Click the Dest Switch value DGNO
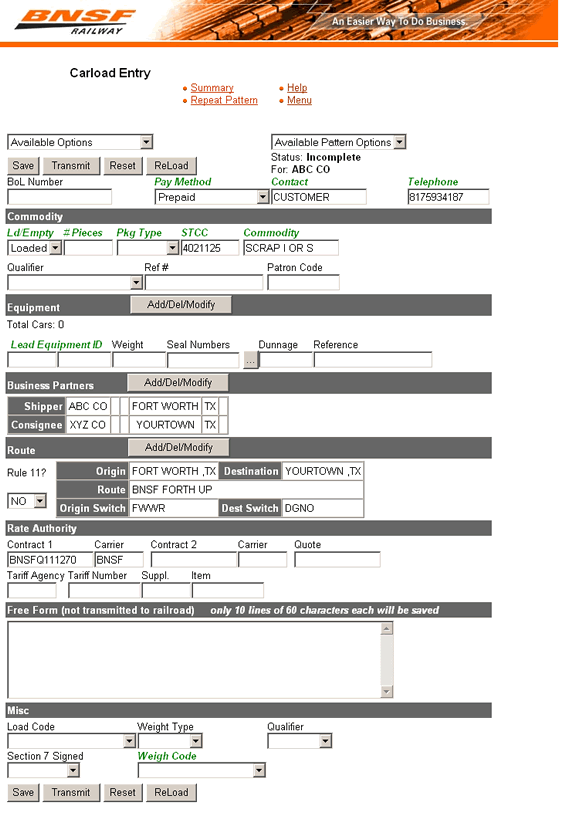Screen dimensions: 586x813 coord(322,508)
